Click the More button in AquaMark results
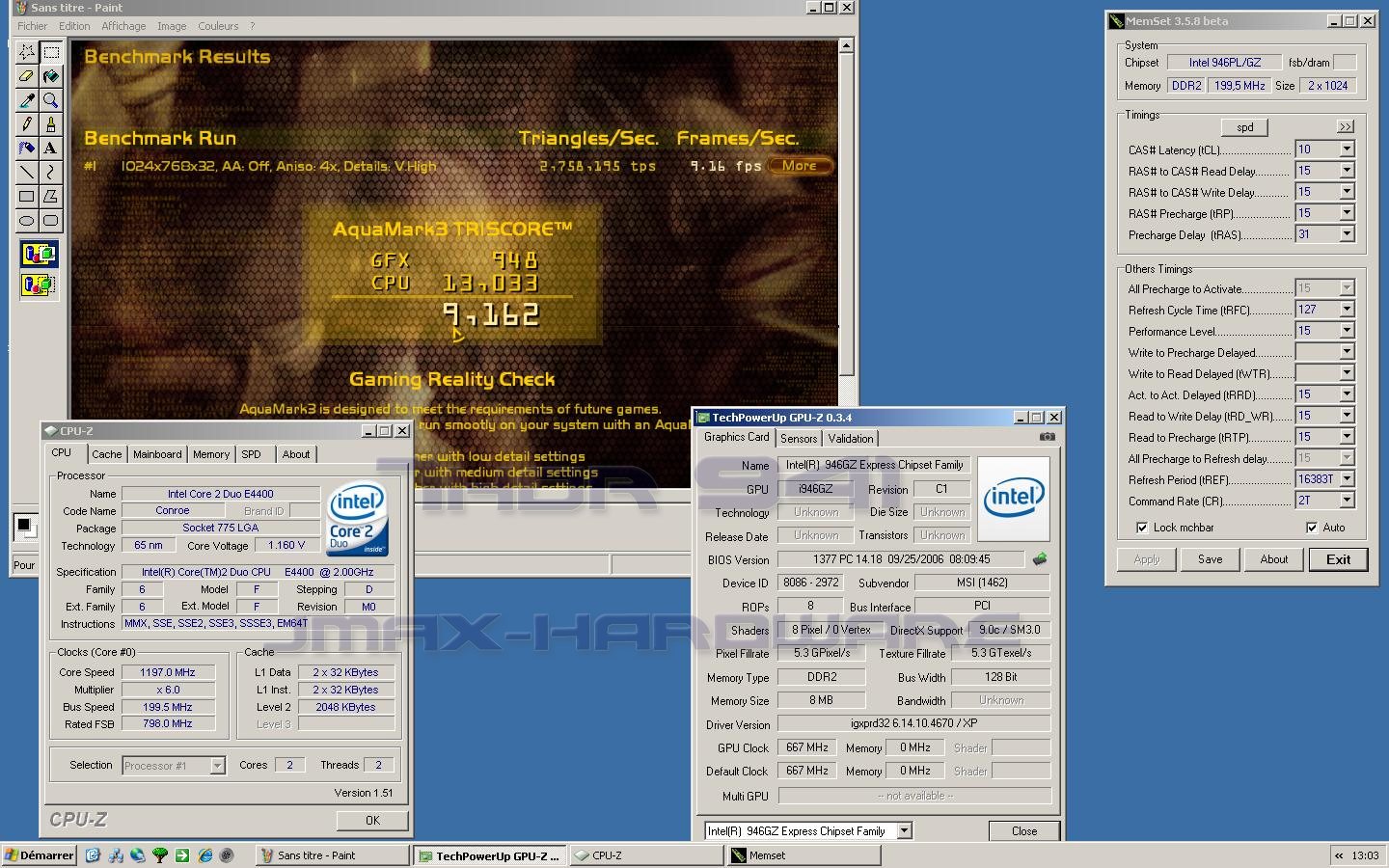The height and width of the screenshot is (868, 1389). [799, 166]
